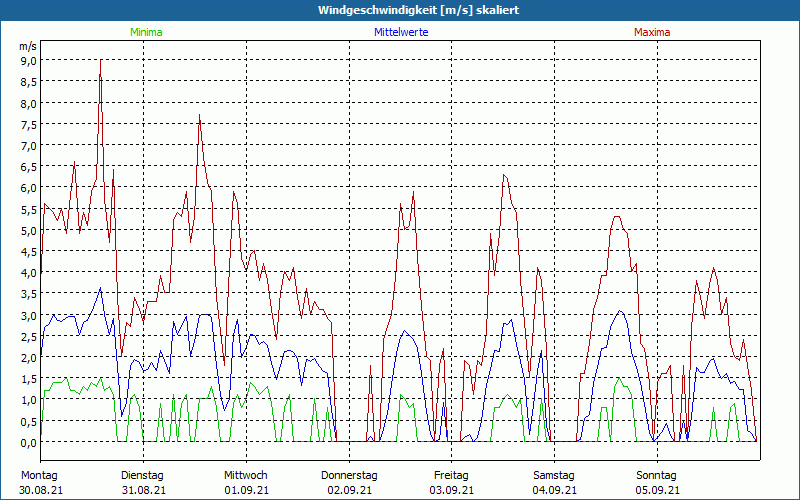Click the date 05.09.21

click(x=657, y=490)
